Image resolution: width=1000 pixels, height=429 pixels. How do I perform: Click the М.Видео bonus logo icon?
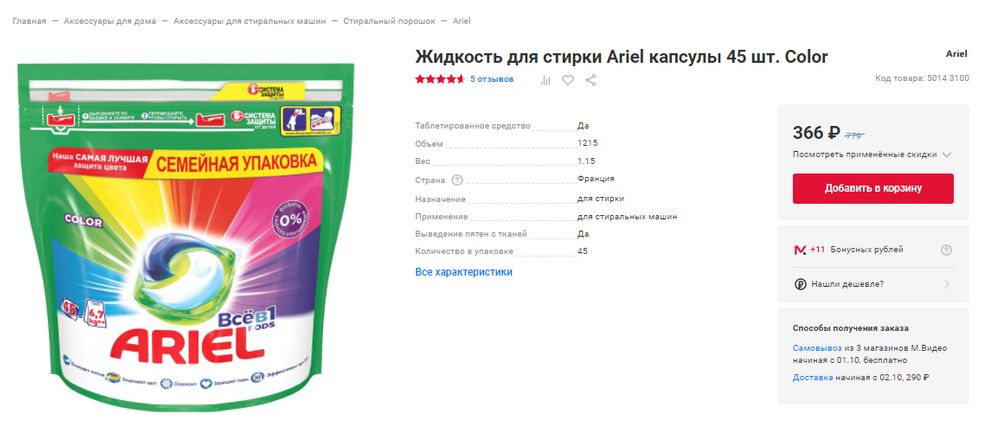[800, 250]
